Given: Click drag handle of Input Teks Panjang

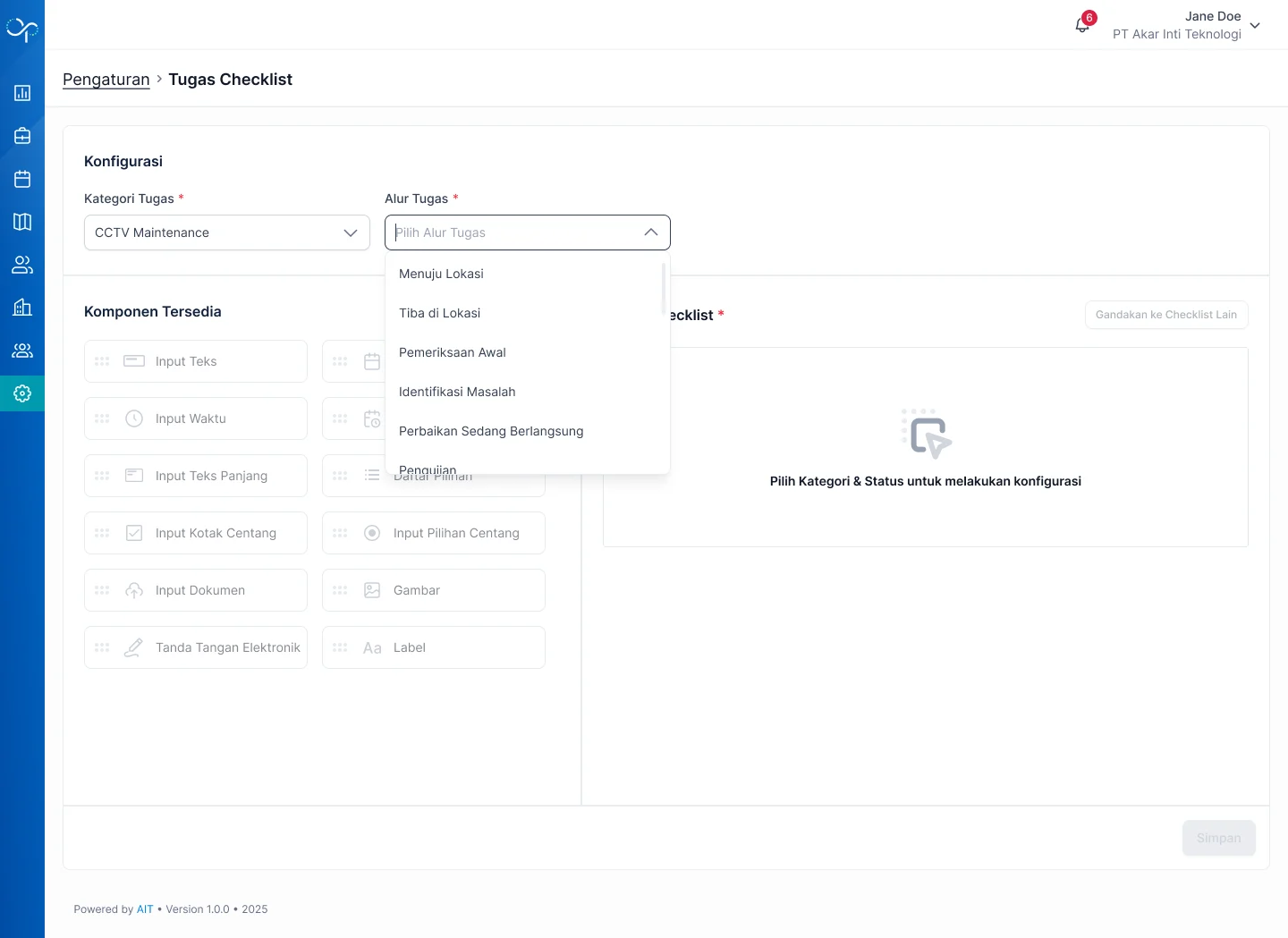Looking at the screenshot, I should click(102, 476).
